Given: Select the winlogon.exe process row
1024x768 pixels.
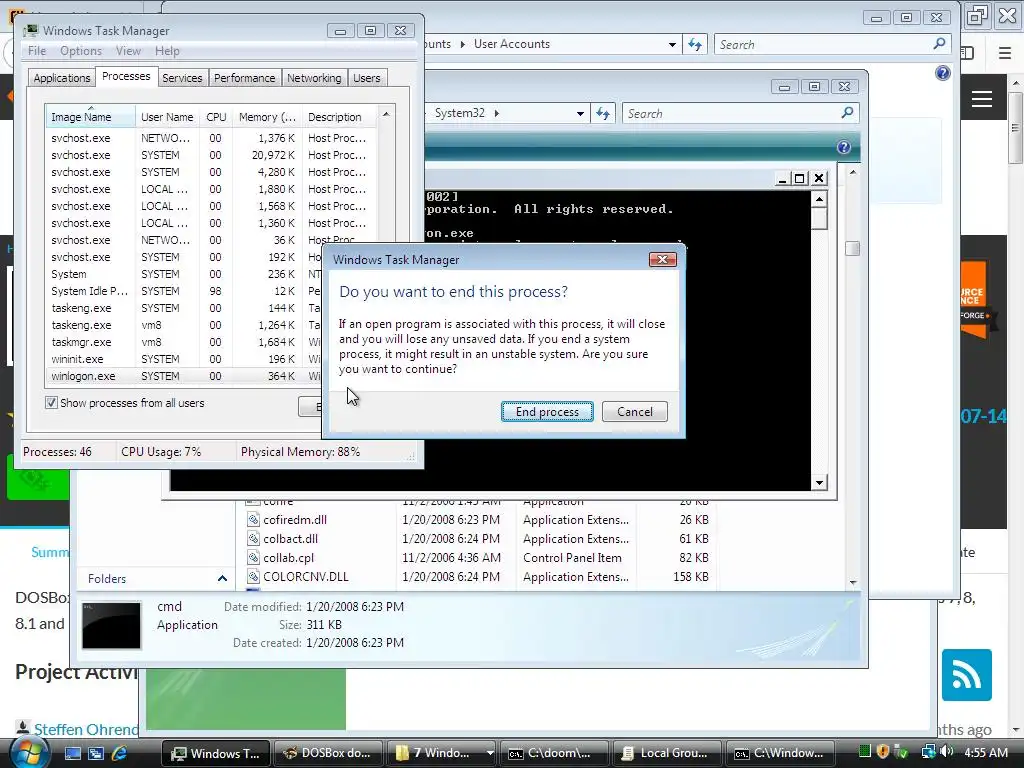Looking at the screenshot, I should click(183, 376).
